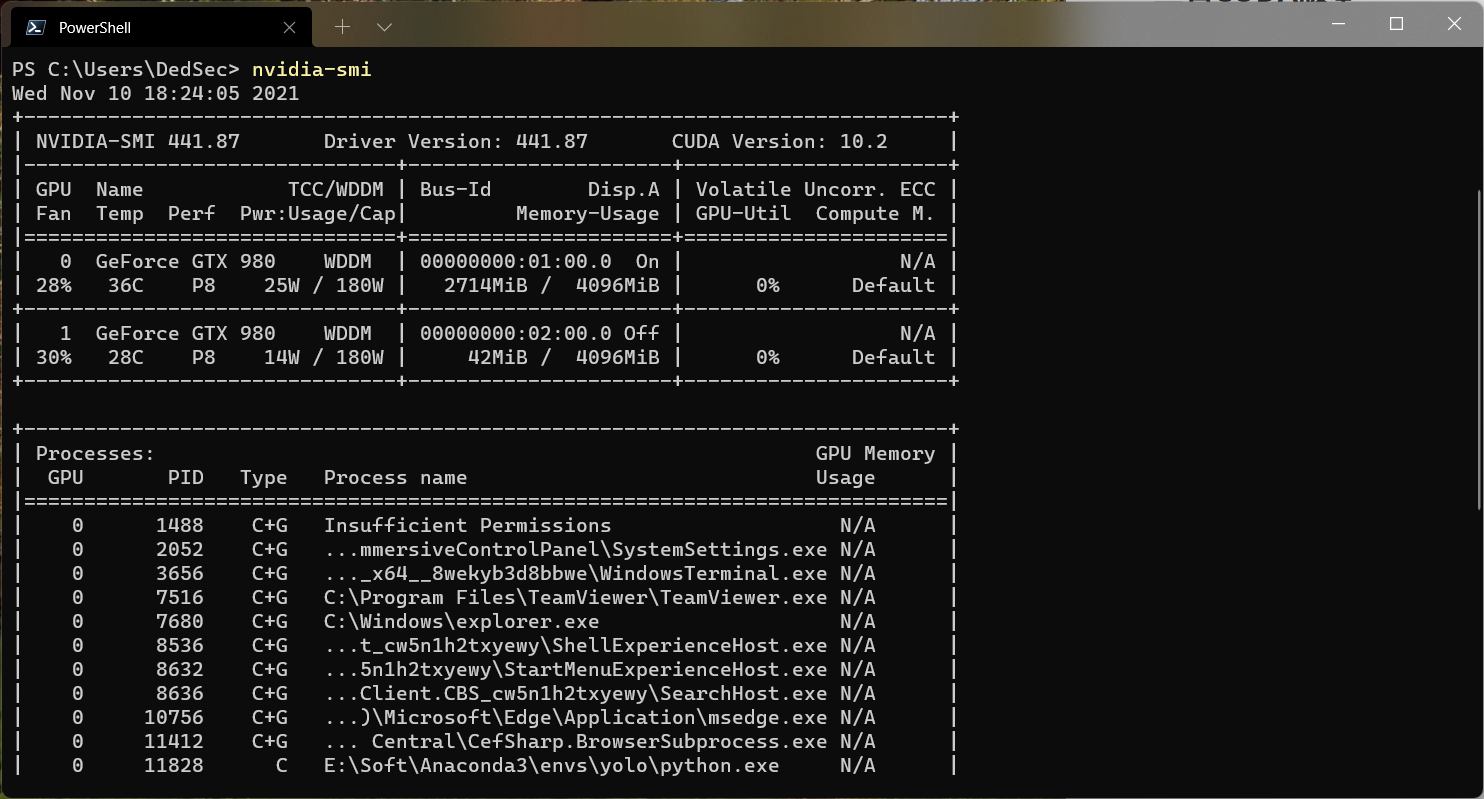Click the 'GPU-Util' header text
Screen dimensions: 1484x799
pos(744,214)
